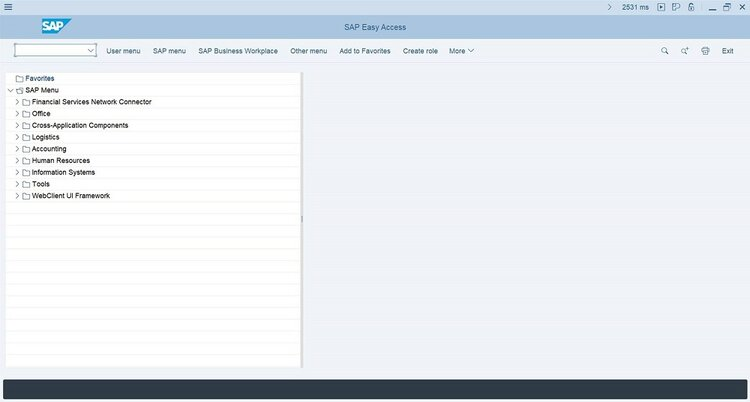Open the command field history dropdown arrow
Image resolution: width=750 pixels, height=402 pixels.
click(x=91, y=50)
